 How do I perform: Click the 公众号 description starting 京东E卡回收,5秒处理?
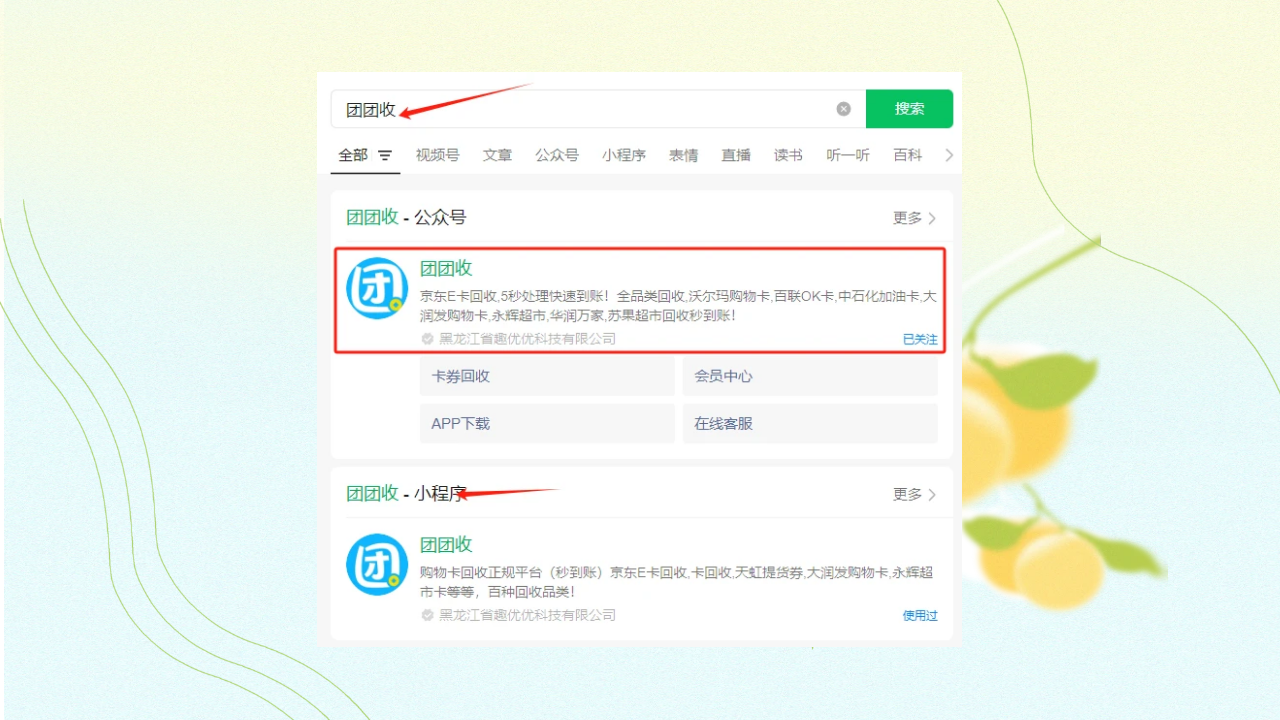point(678,306)
